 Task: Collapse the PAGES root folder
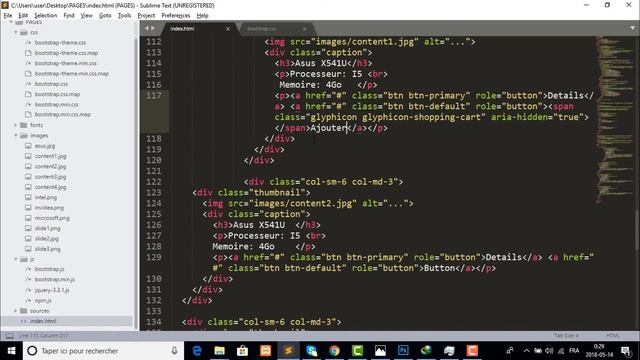click(11, 22)
